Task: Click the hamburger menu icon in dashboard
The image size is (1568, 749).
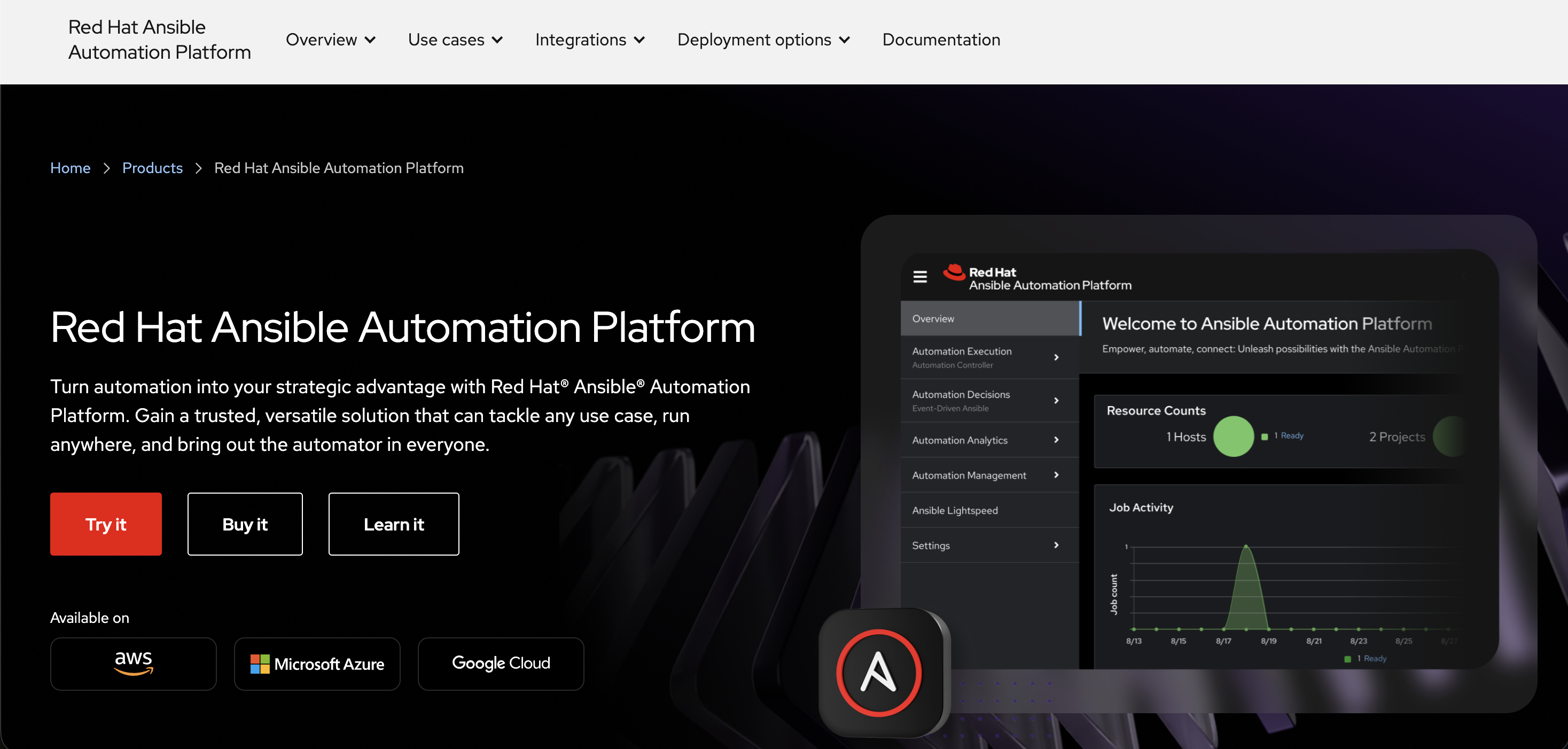Action: [x=920, y=277]
